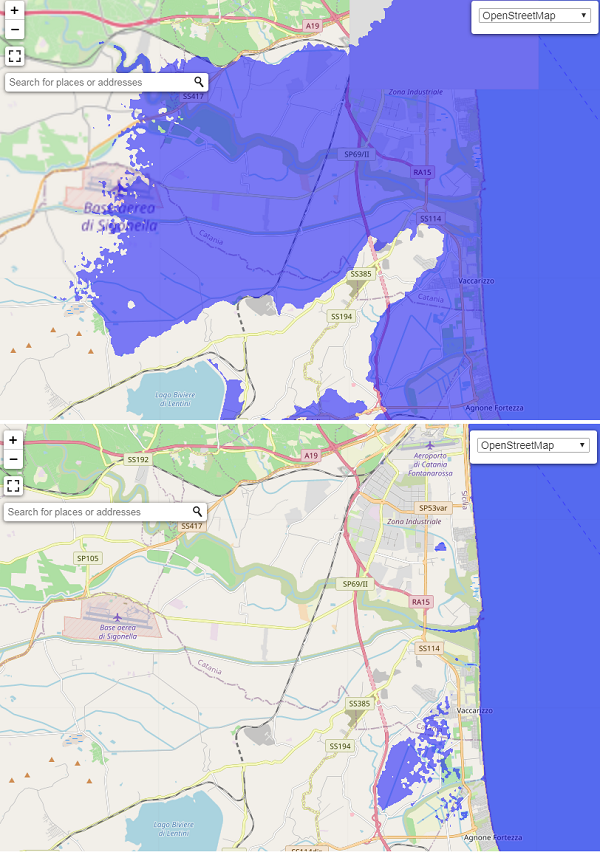Click the SP105 road shield on bottom map
Image resolution: width=600 pixels, height=855 pixels.
coord(88,558)
